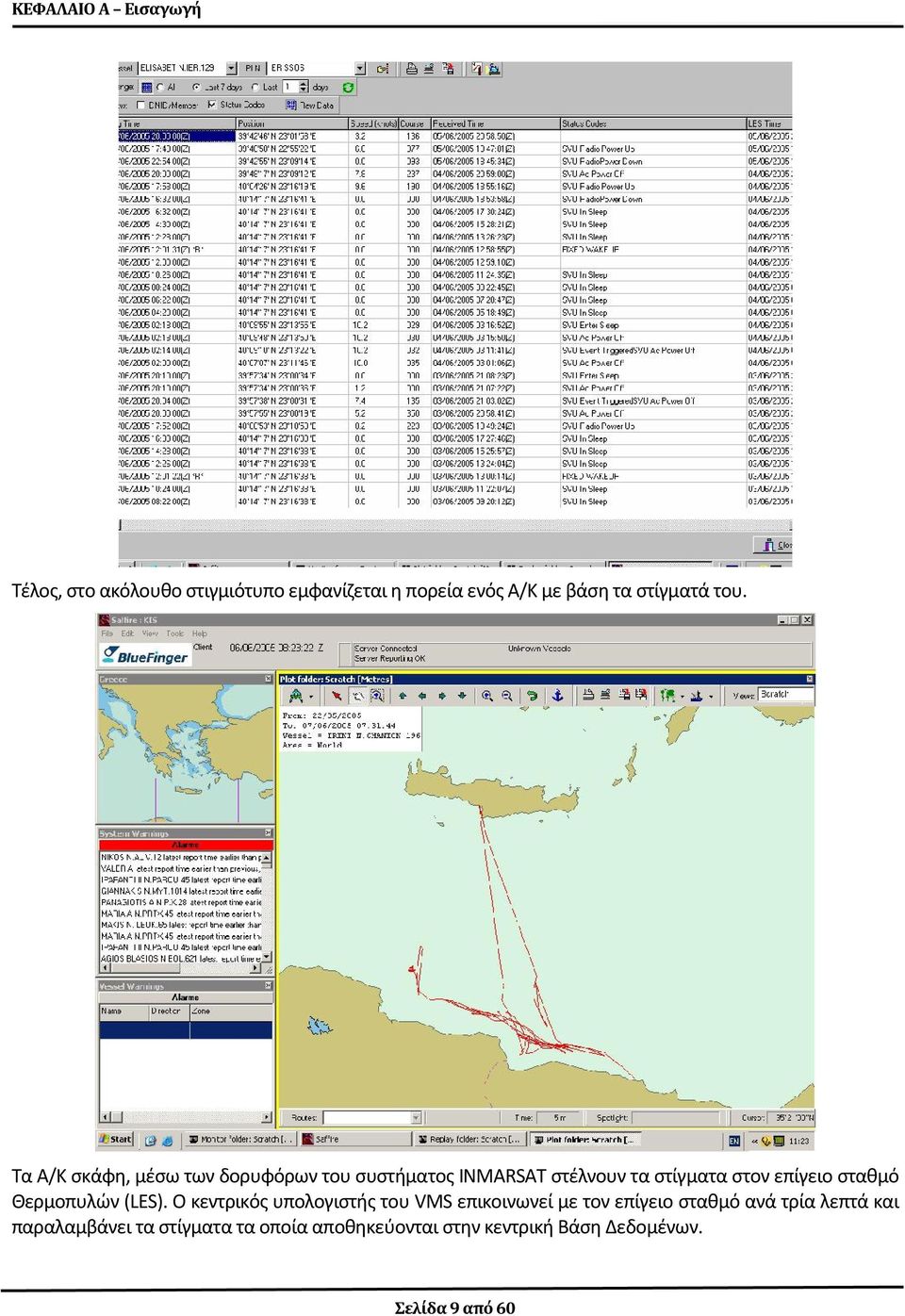The height and width of the screenshot is (1316, 905).
Task: Open the Help menu in Salfire
Action: [200, 633]
